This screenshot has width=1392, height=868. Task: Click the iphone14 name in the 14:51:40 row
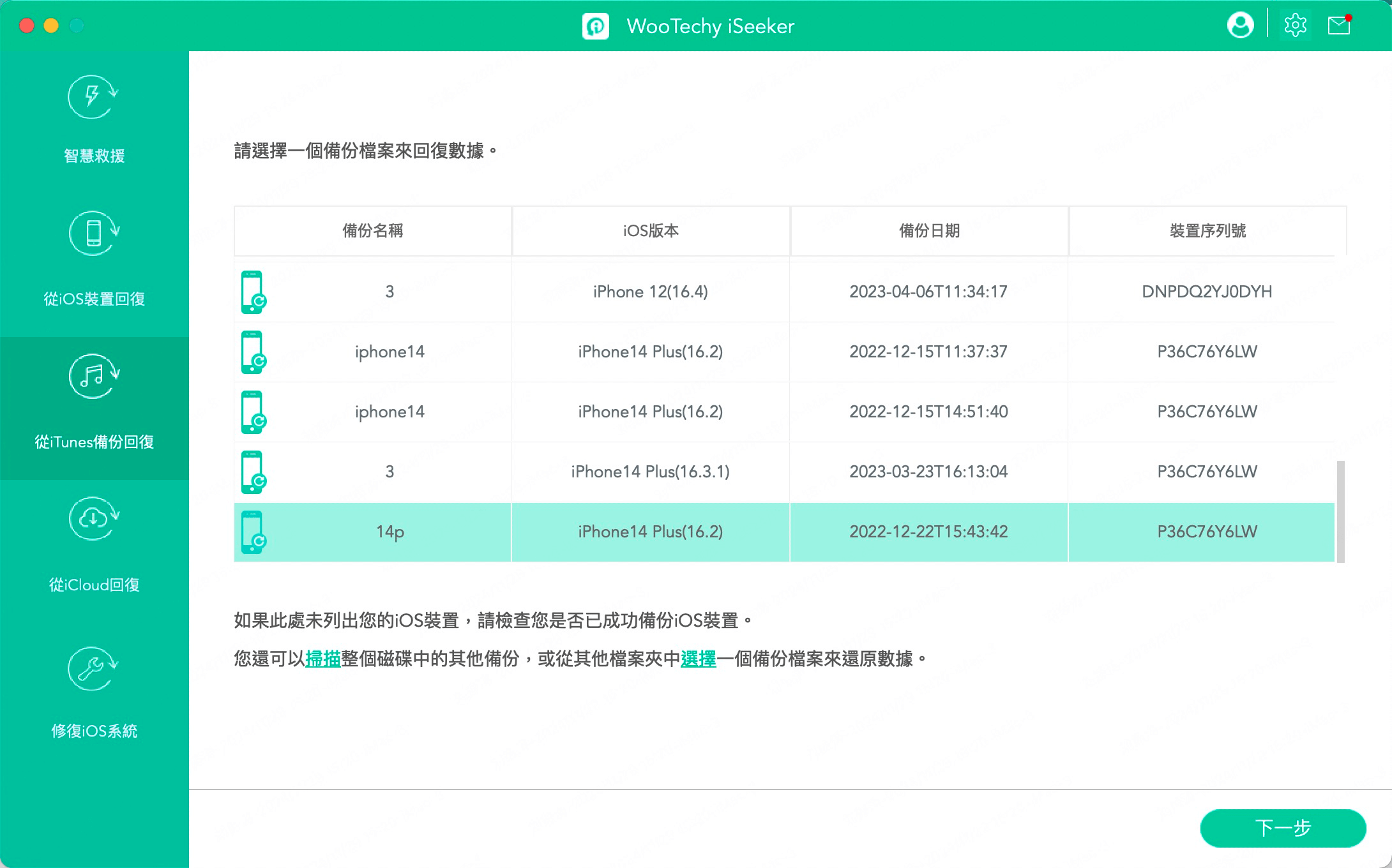[390, 412]
